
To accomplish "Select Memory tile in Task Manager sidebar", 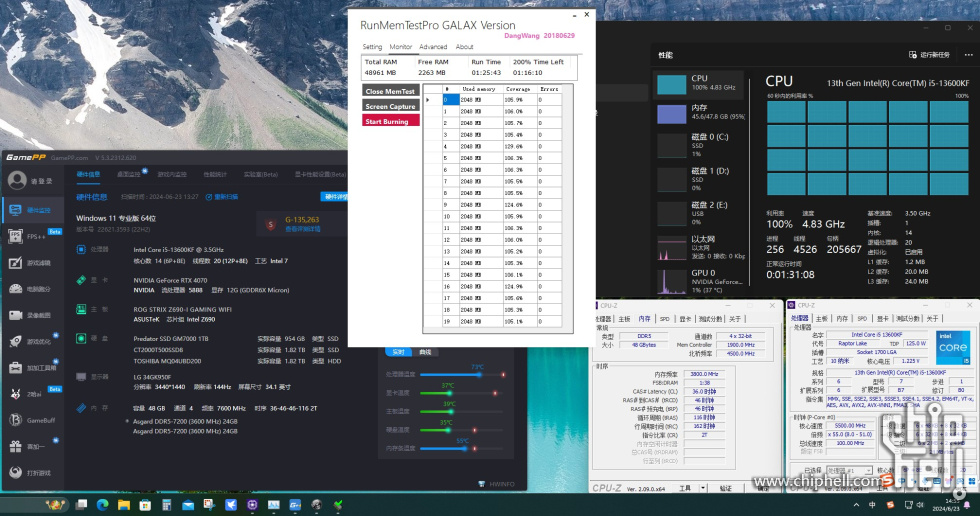I will coord(699,114).
